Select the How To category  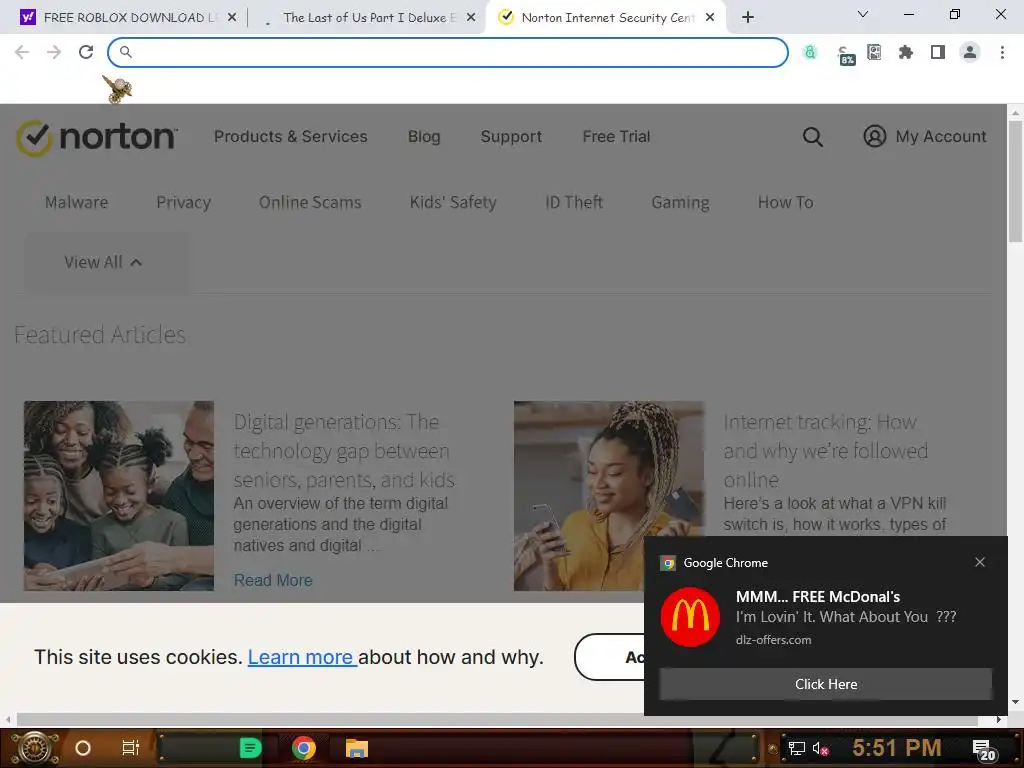pyautogui.click(x=786, y=202)
